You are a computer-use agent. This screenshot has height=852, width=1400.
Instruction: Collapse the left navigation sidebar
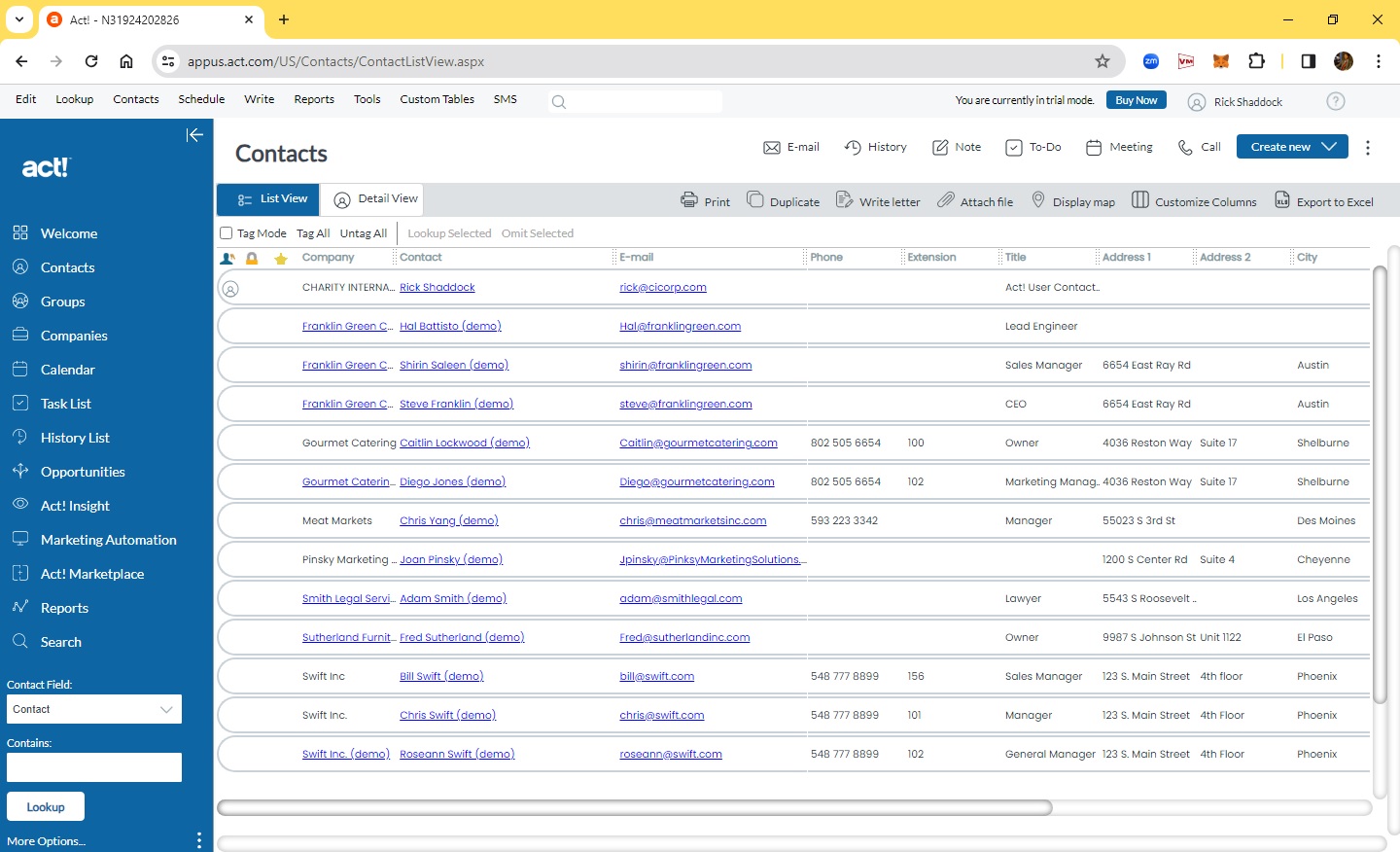pyautogui.click(x=194, y=135)
